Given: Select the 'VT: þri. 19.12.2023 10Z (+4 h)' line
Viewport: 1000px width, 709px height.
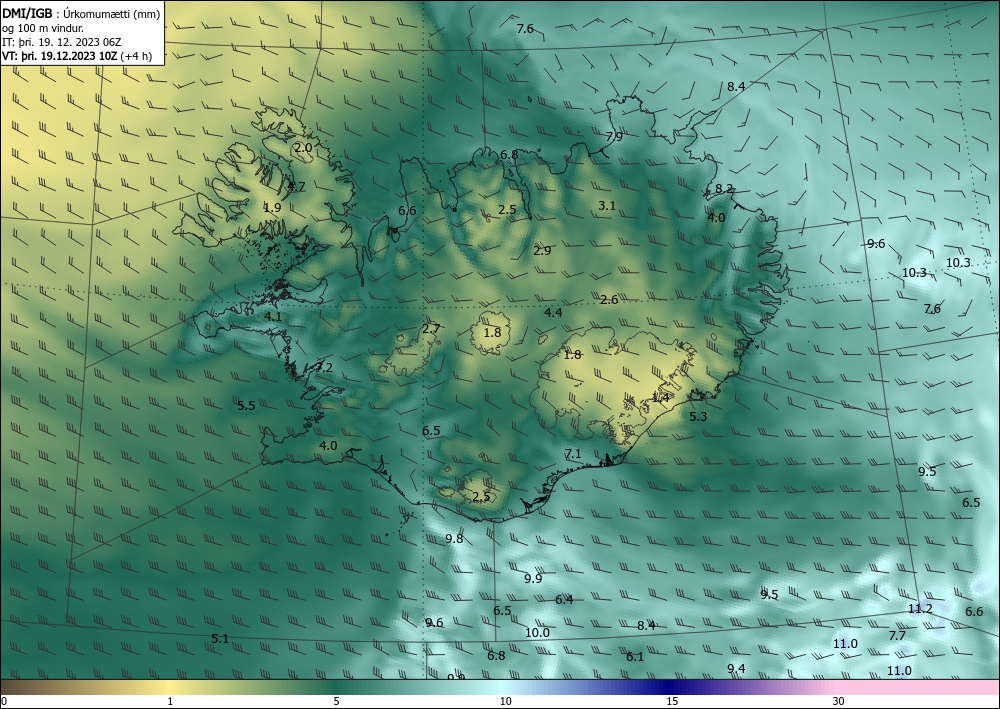Looking at the screenshot, I should click(77, 55).
